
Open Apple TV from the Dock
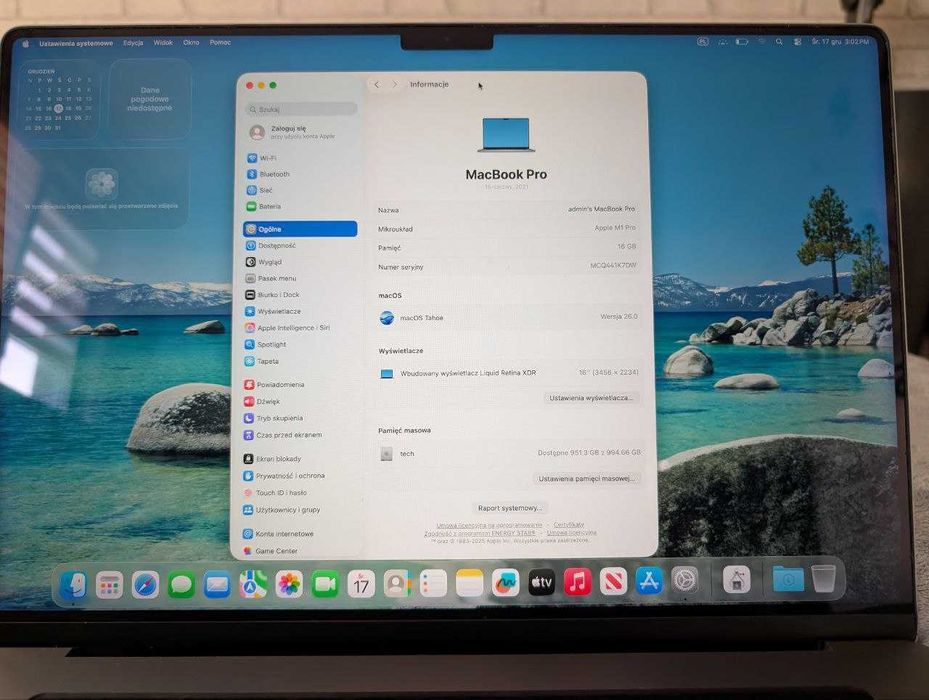pos(542,583)
